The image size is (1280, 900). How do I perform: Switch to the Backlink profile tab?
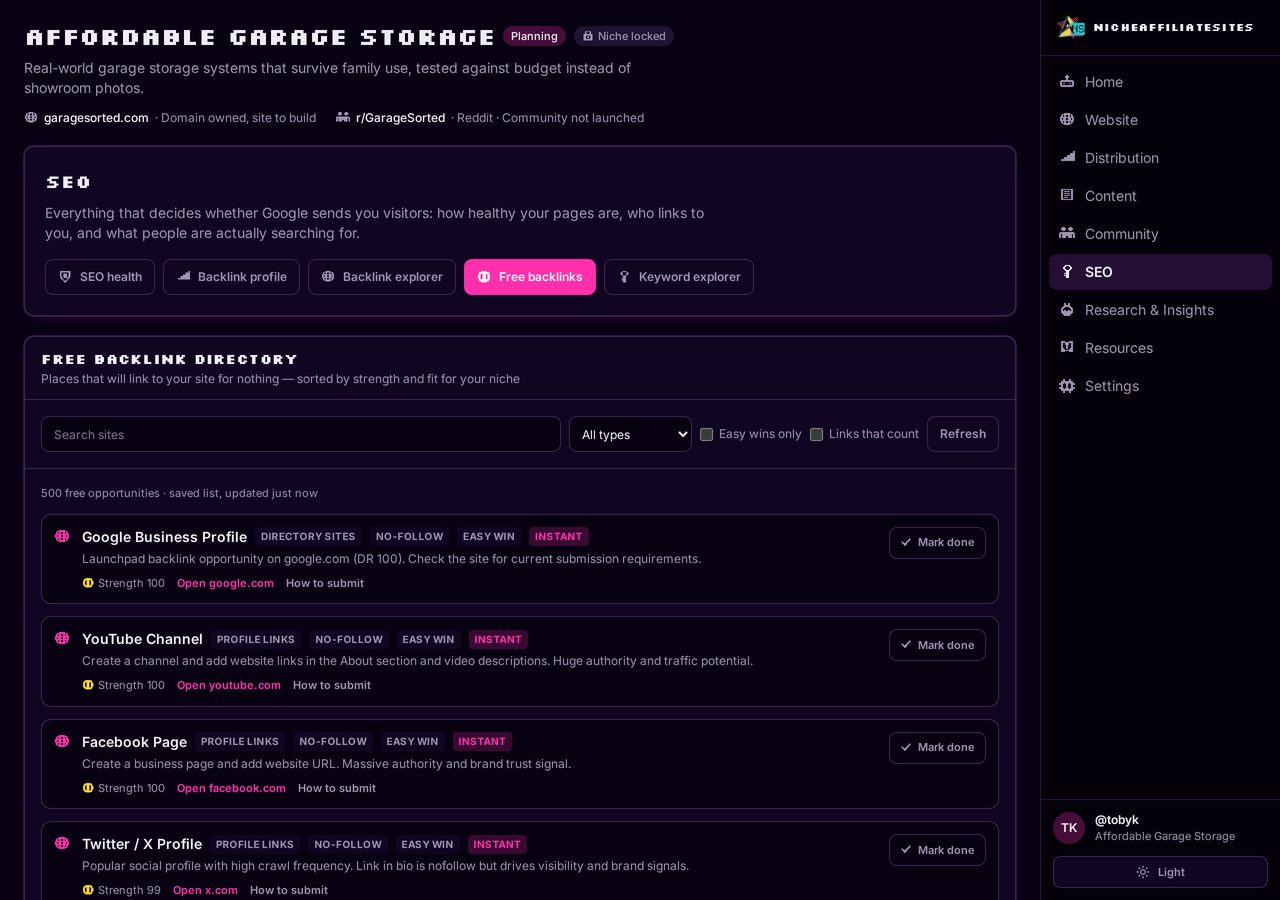tap(231, 277)
